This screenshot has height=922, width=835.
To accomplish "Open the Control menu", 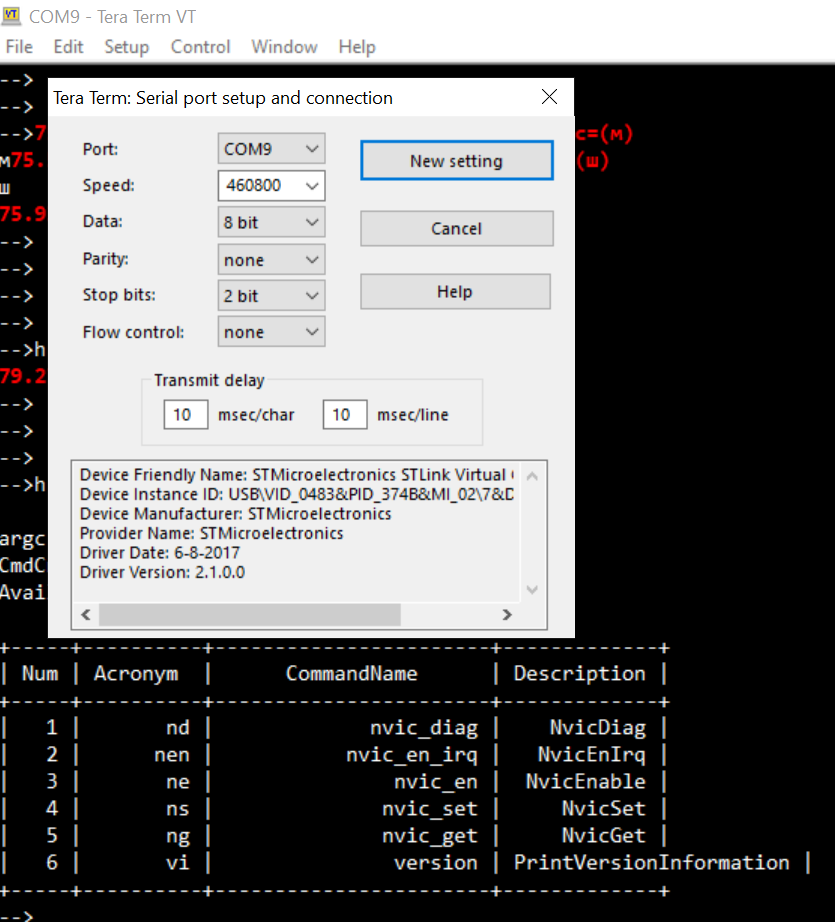I will pyautogui.click(x=201, y=47).
